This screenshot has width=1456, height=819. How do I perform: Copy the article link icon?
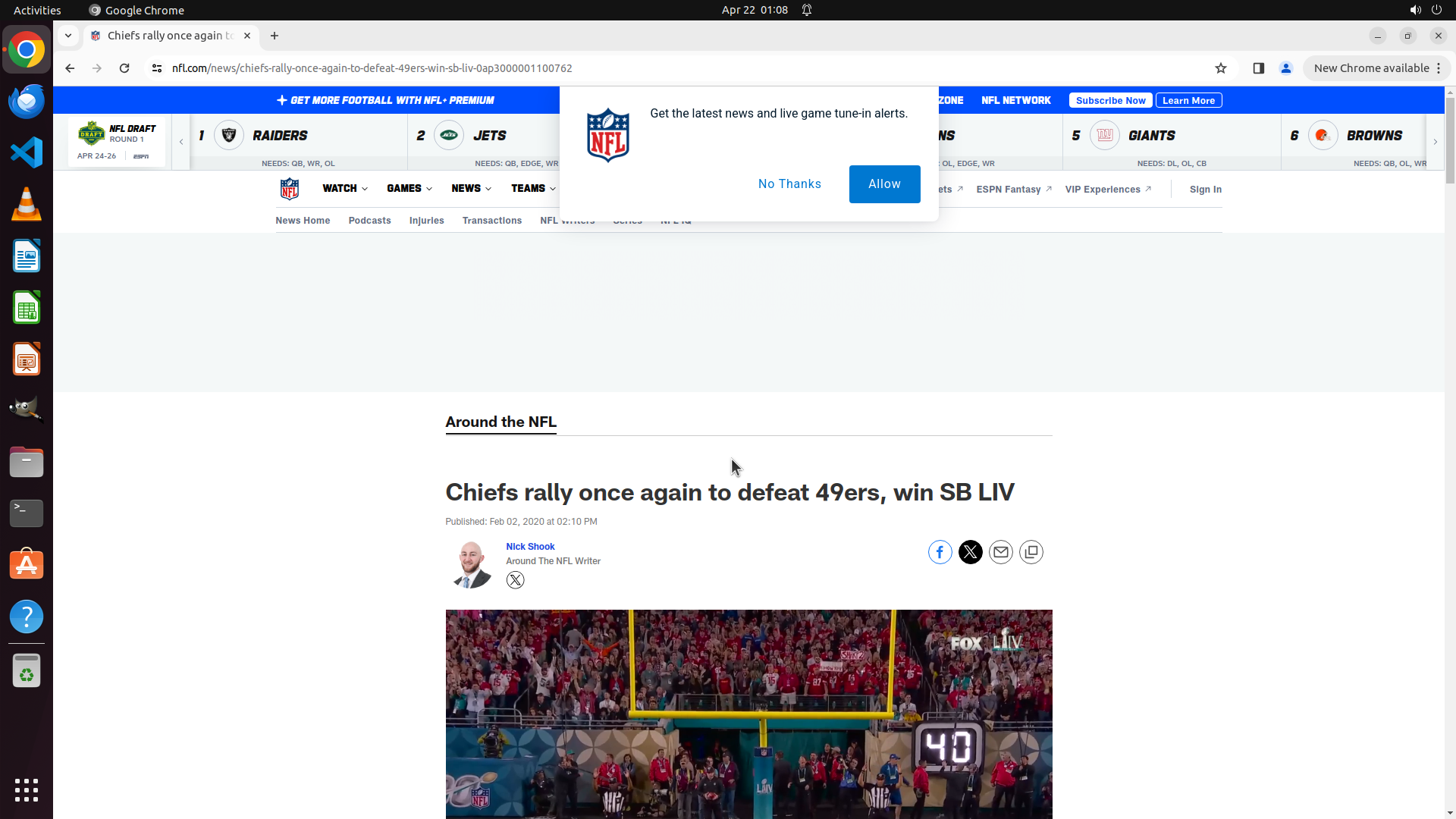click(1031, 552)
